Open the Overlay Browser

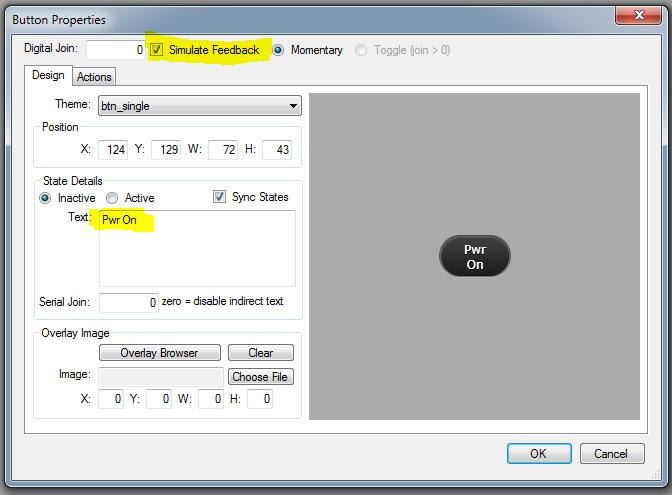point(158,353)
